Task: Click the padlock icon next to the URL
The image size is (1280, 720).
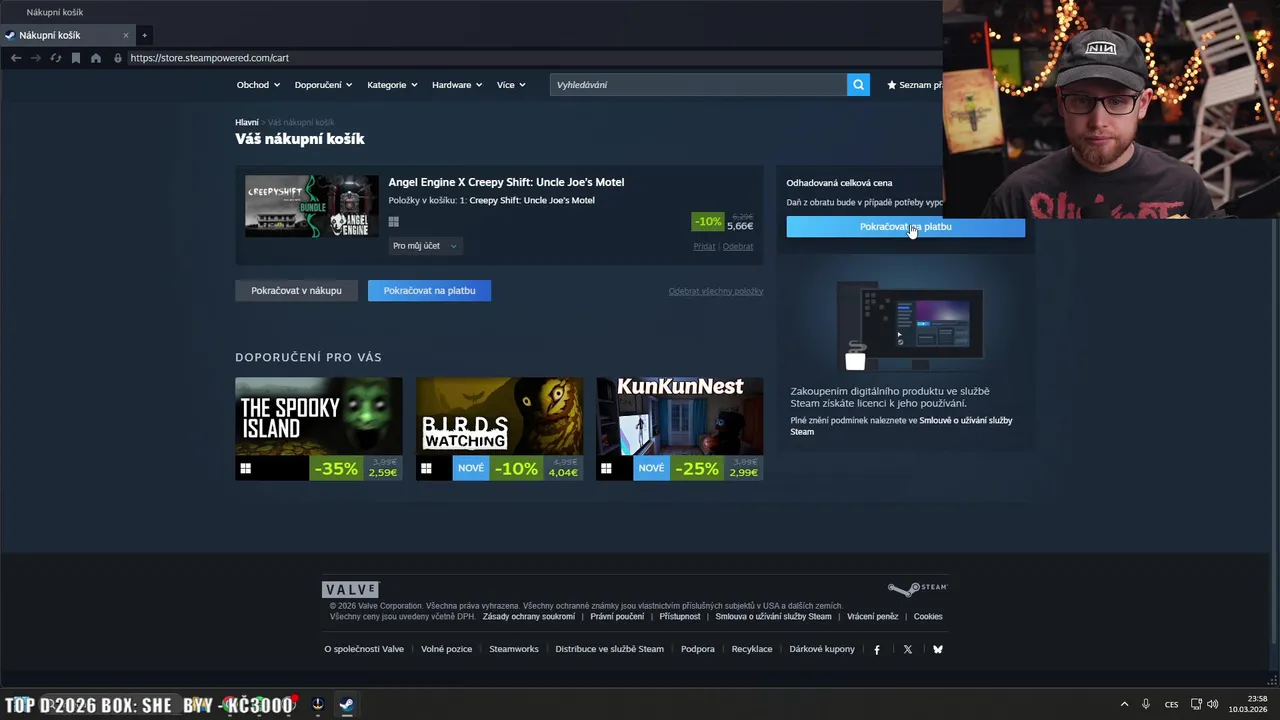Action: point(118,58)
